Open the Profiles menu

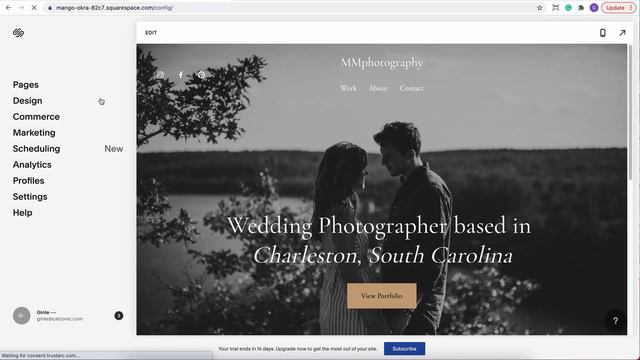click(28, 180)
